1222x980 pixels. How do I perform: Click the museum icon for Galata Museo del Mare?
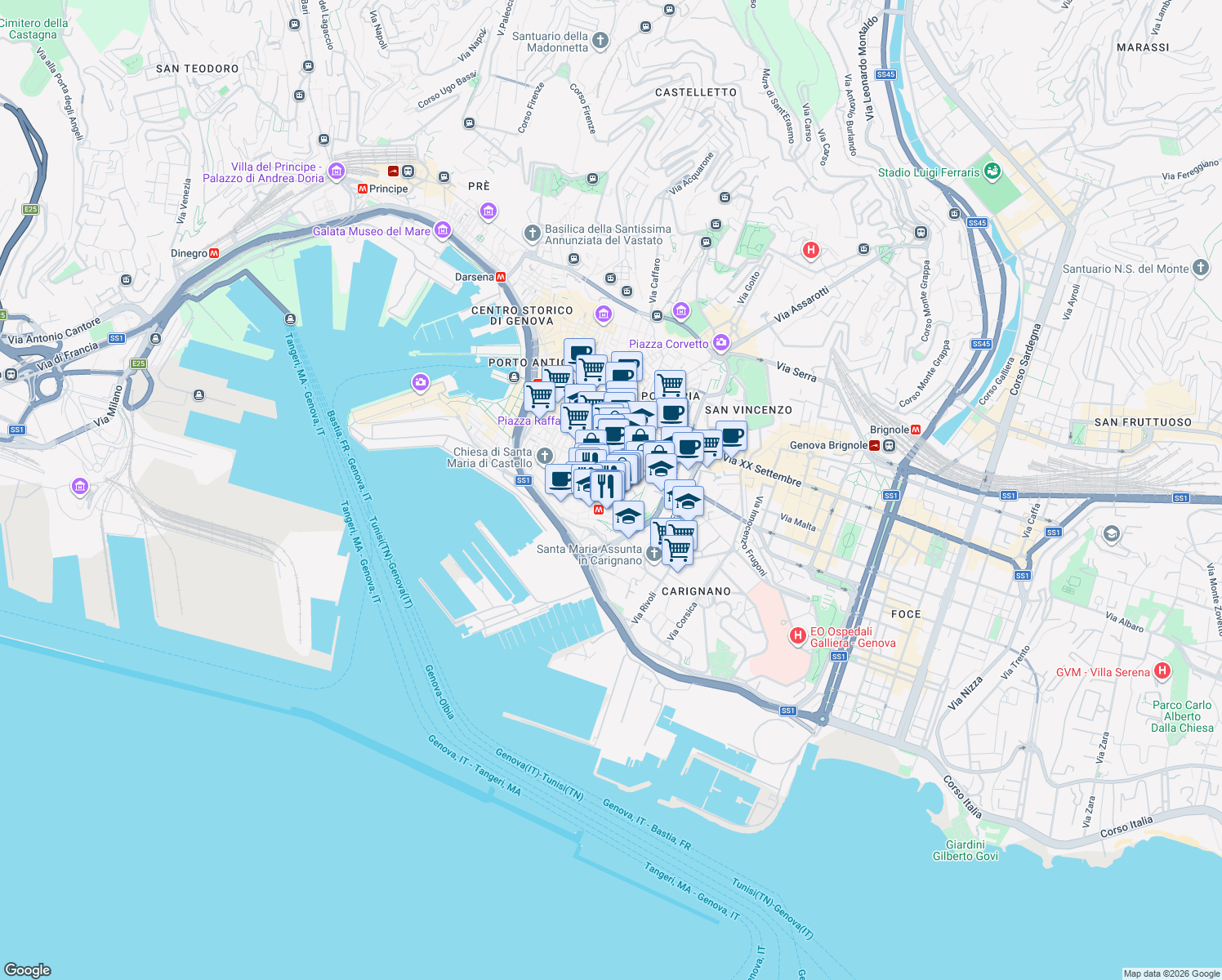coord(442,231)
